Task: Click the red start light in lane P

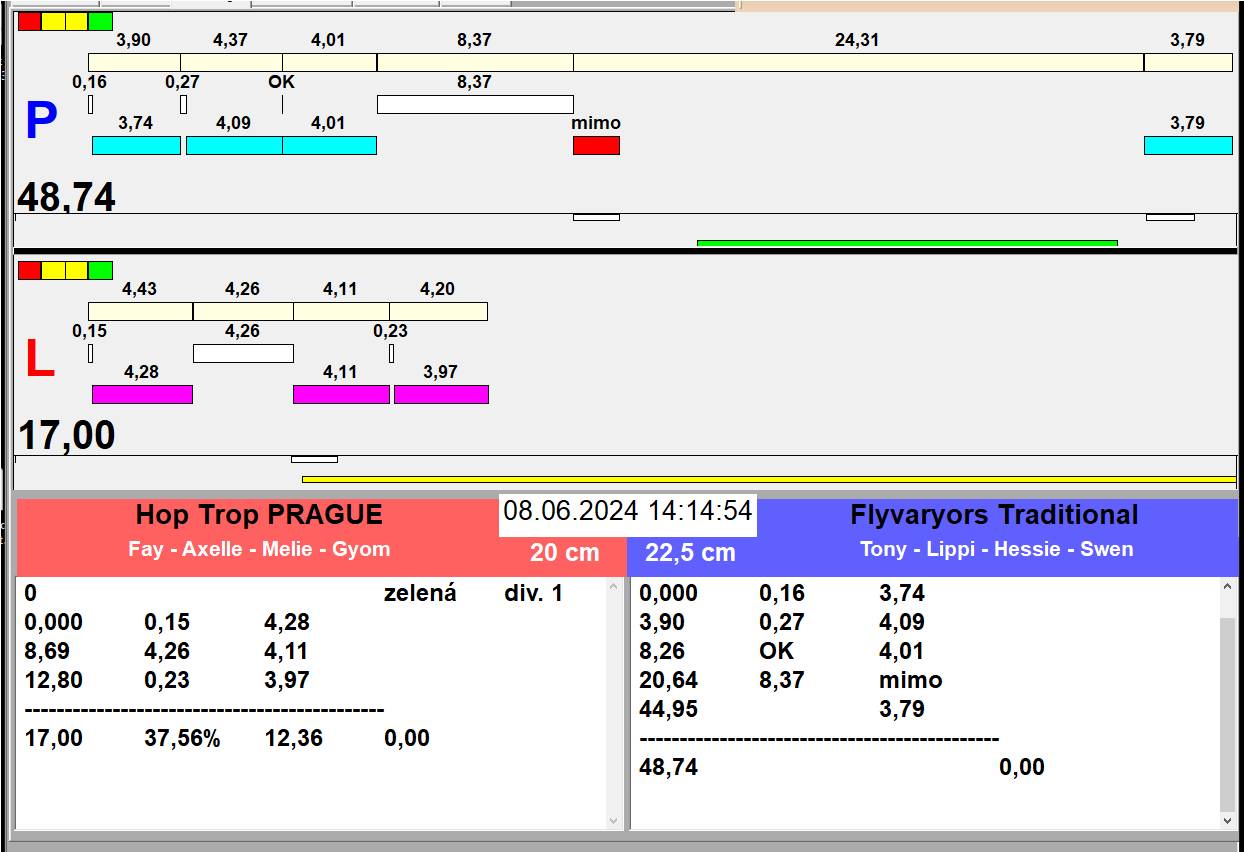Action: click(30, 21)
